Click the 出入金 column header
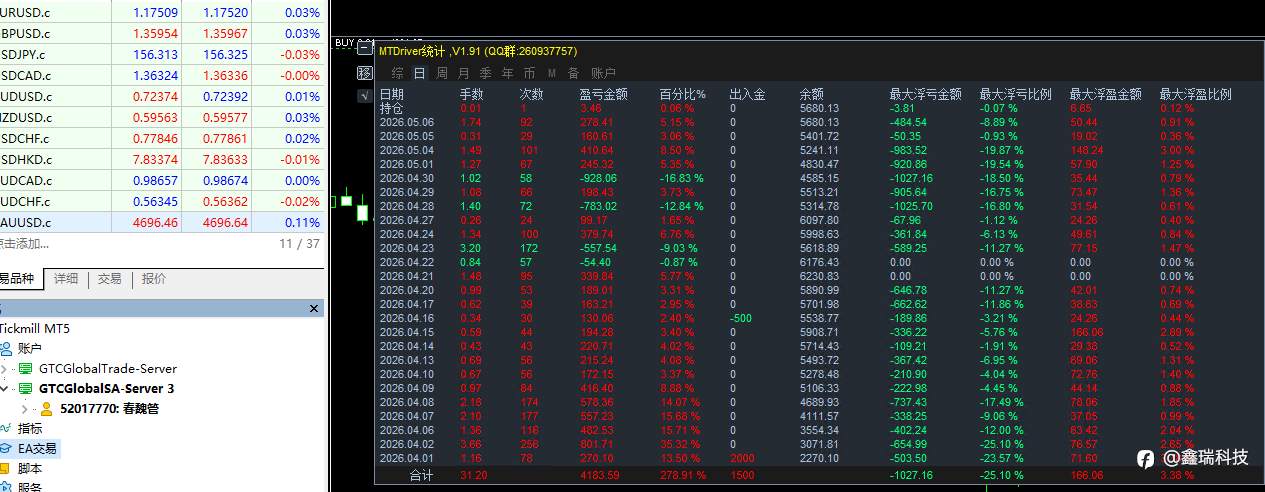 748,94
